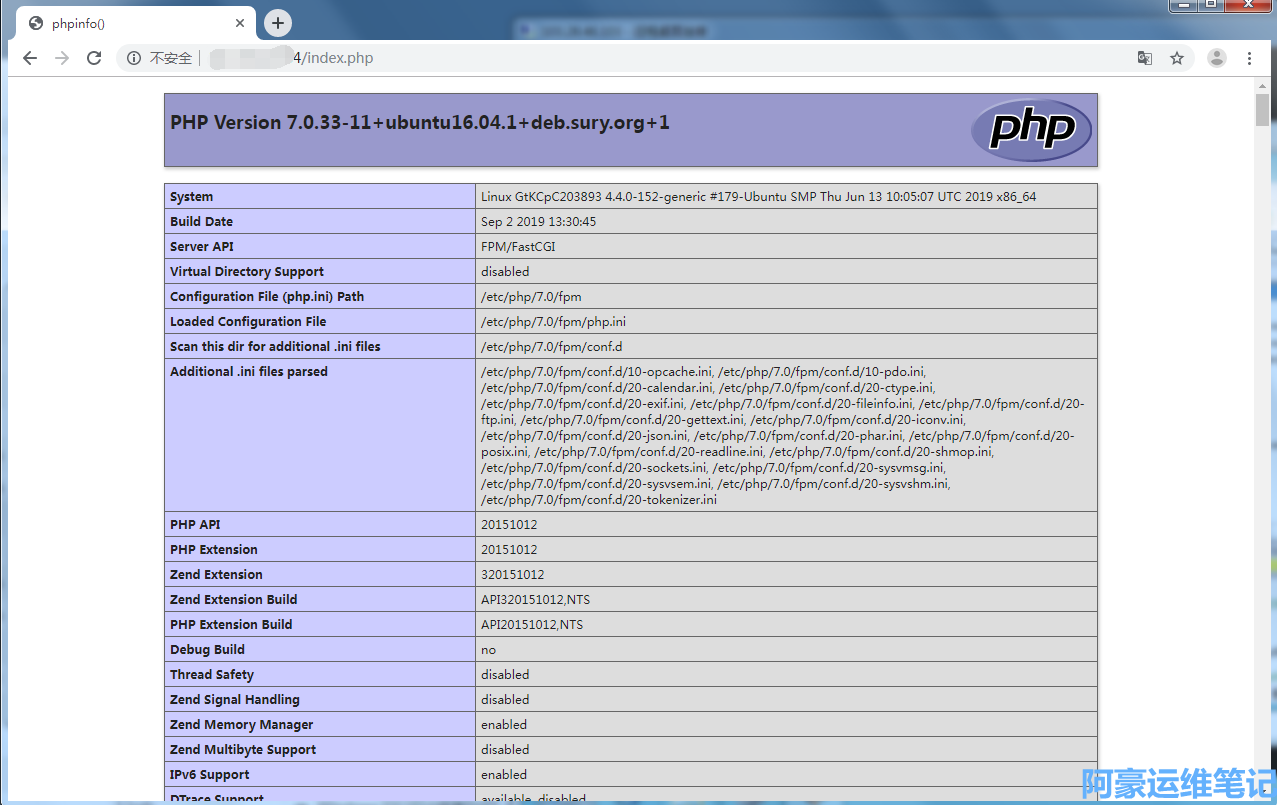Click the address bar URL field
This screenshot has height=805, width=1277.
click(x=600, y=58)
